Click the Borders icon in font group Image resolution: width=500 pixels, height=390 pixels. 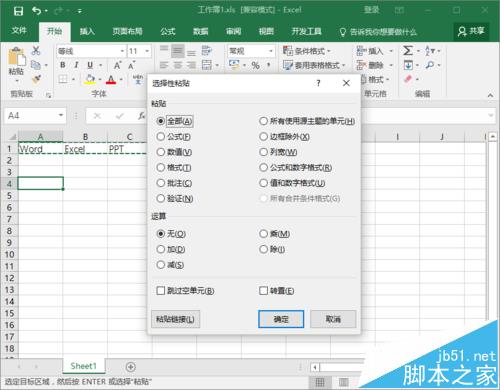point(63,79)
